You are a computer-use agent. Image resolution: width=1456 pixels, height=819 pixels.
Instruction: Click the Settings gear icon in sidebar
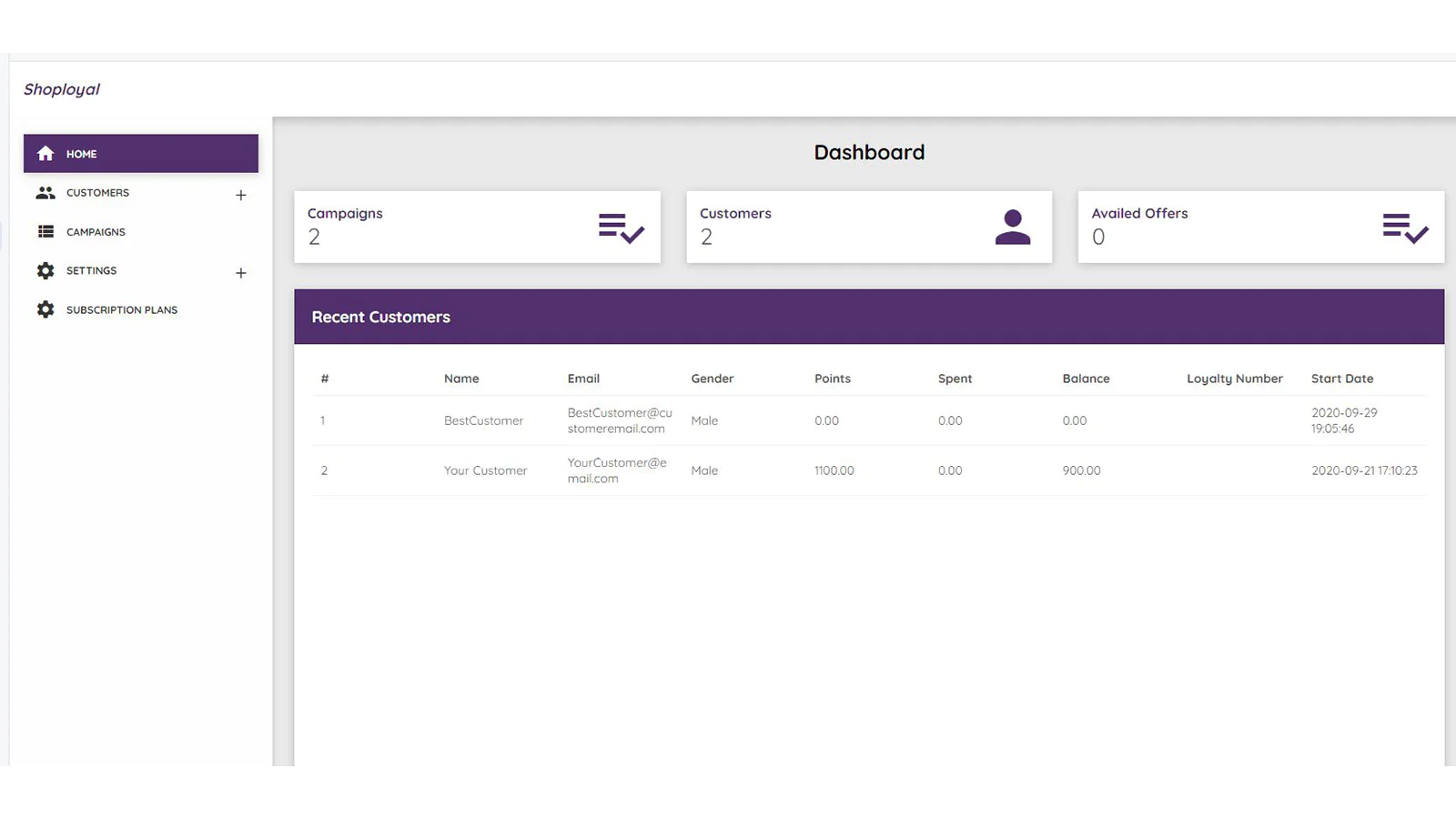click(x=45, y=271)
